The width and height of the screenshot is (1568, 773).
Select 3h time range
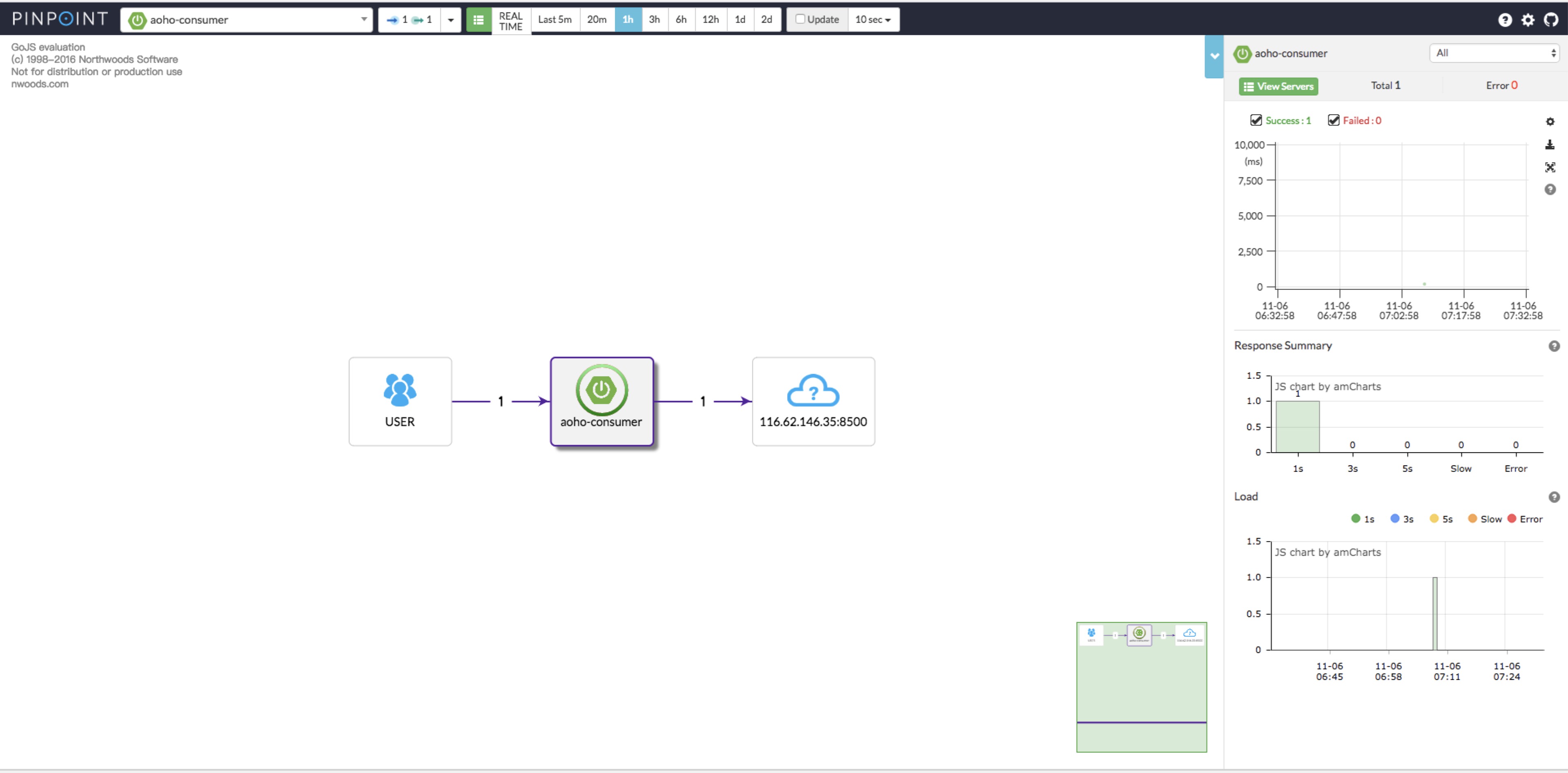[654, 20]
